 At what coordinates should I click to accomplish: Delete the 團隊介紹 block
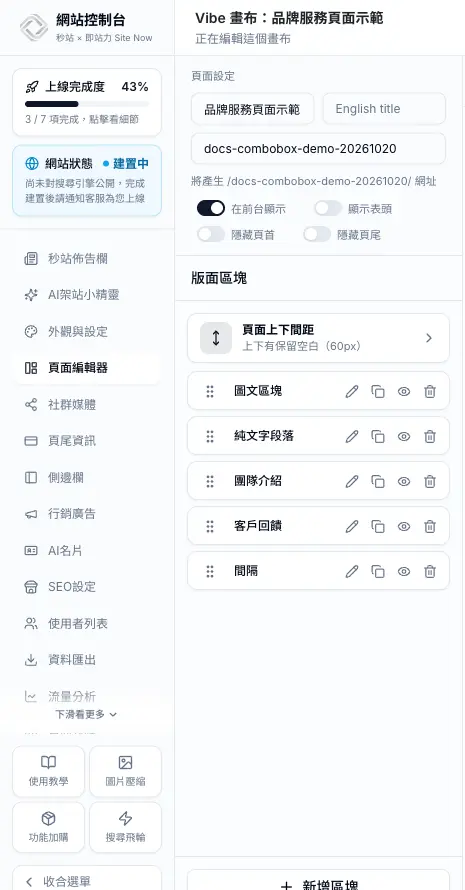tap(430, 481)
